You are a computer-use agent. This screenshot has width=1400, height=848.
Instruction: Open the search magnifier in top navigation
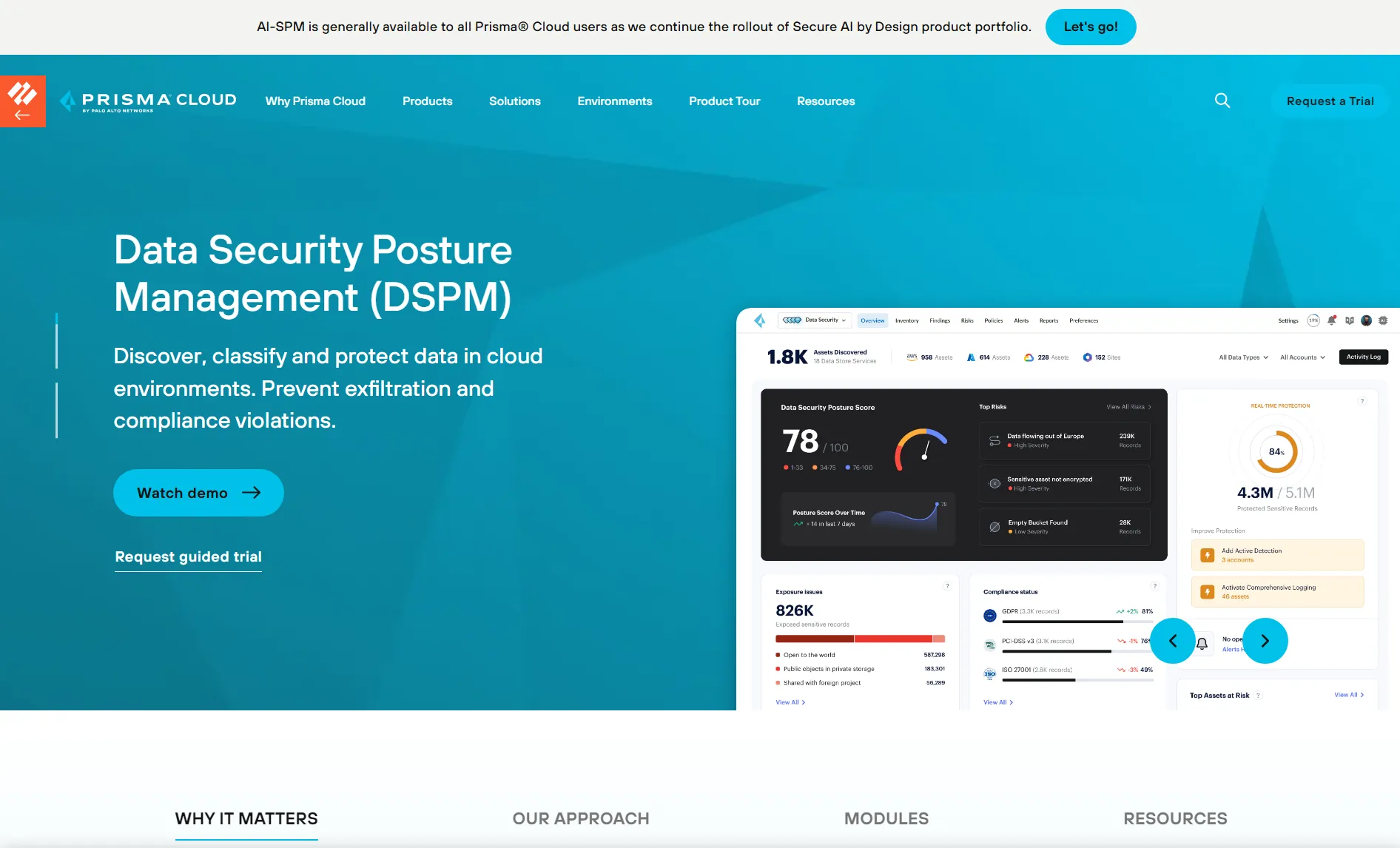(x=1222, y=101)
